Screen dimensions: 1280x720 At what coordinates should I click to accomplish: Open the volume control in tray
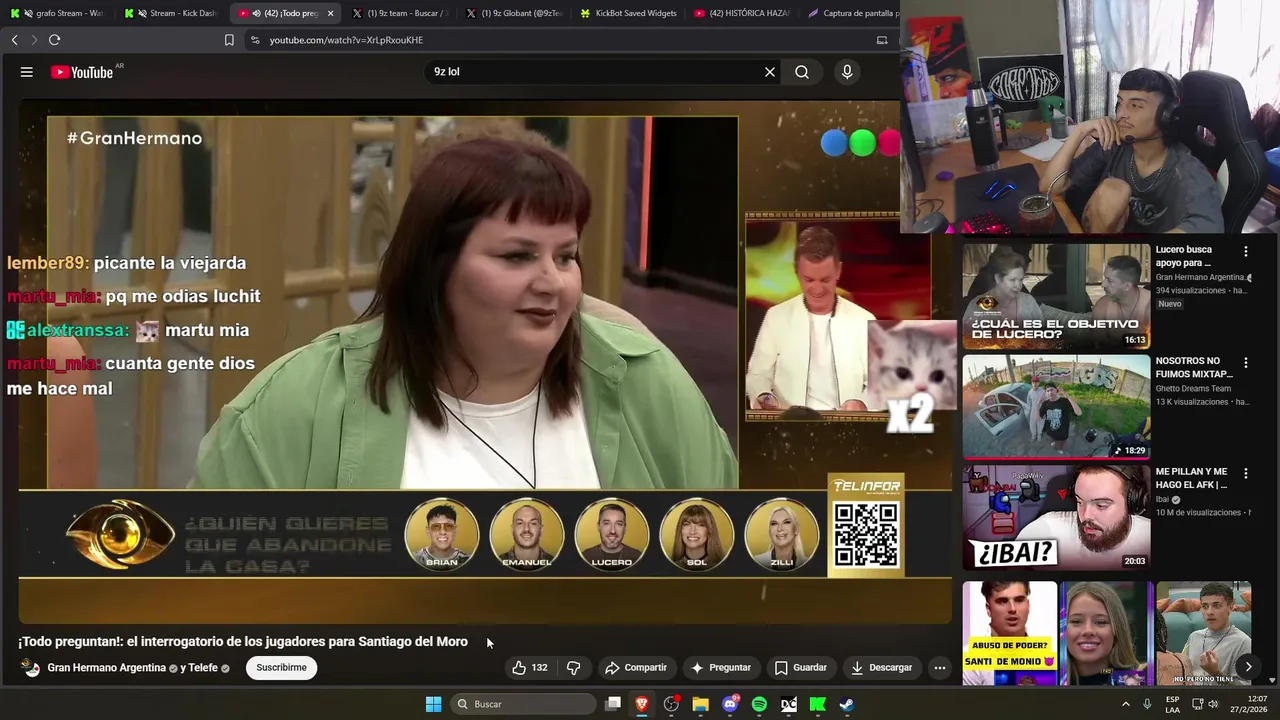tap(1213, 704)
